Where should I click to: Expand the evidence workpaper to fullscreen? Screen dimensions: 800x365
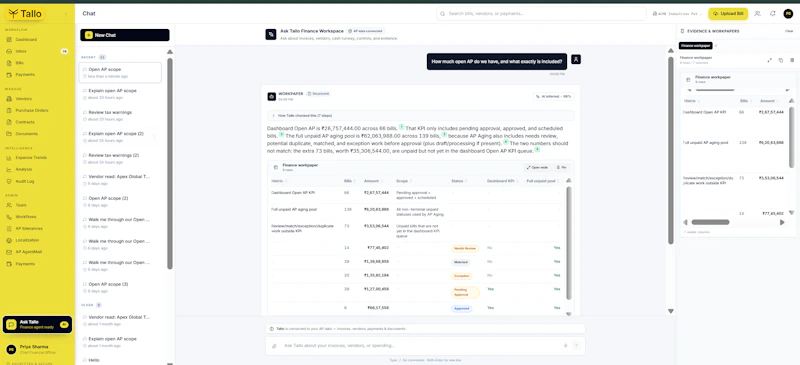(769, 60)
